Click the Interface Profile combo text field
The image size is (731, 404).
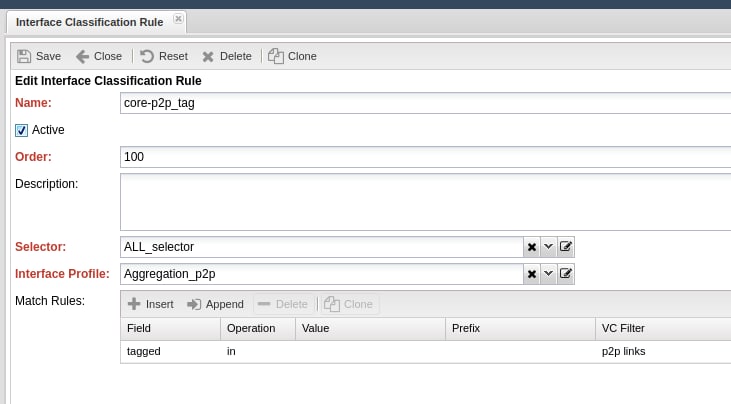322,274
